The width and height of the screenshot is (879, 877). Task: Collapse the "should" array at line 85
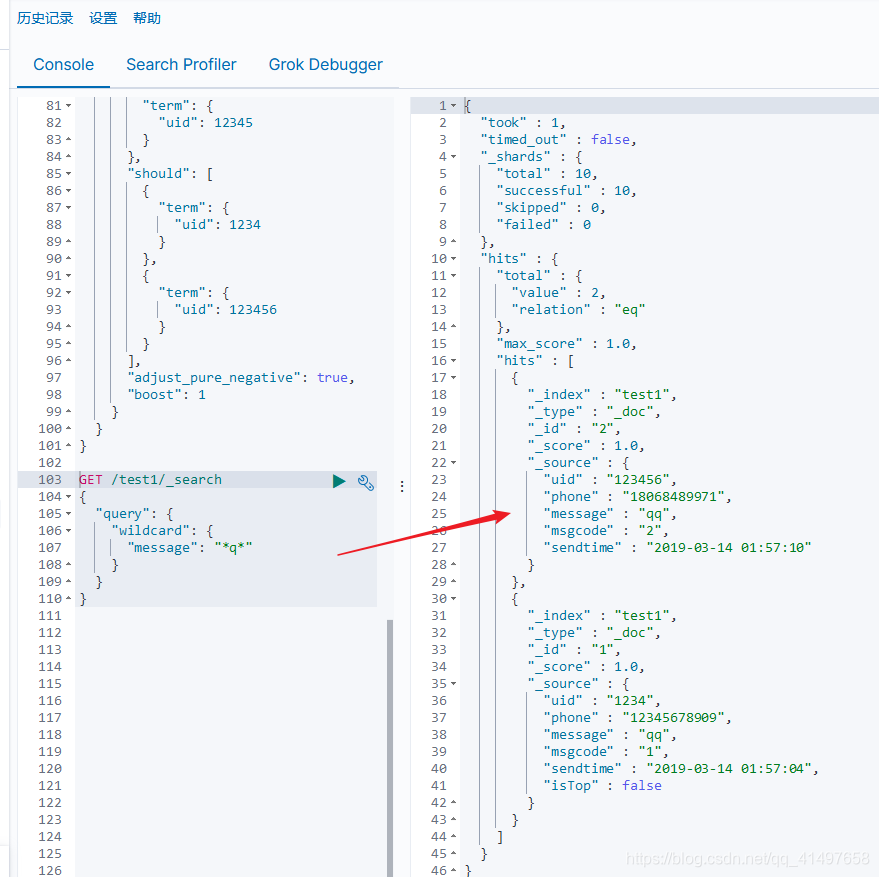tap(68, 174)
